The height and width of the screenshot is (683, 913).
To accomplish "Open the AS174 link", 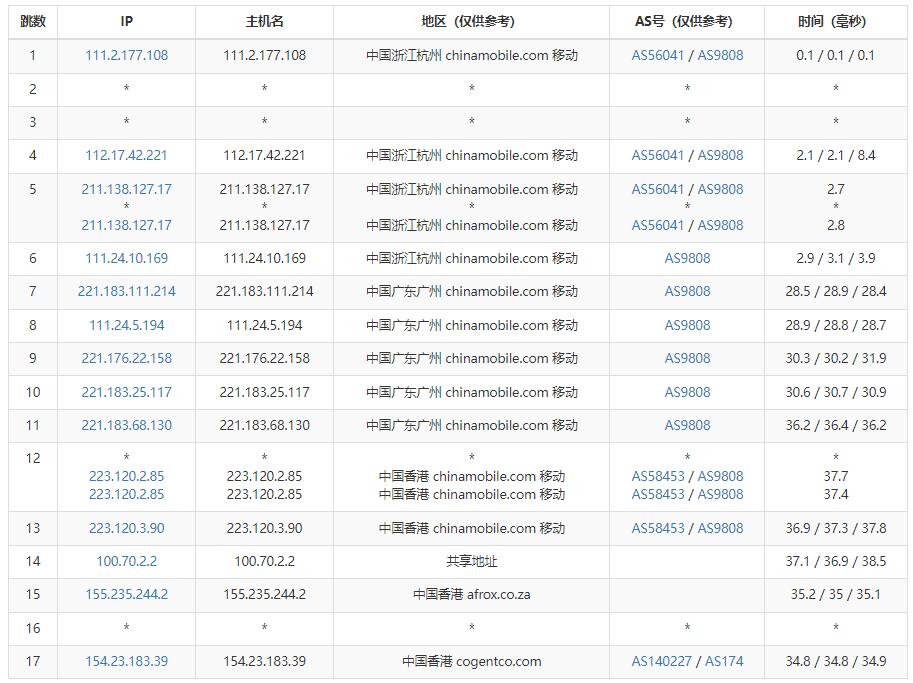I will 724,661.
